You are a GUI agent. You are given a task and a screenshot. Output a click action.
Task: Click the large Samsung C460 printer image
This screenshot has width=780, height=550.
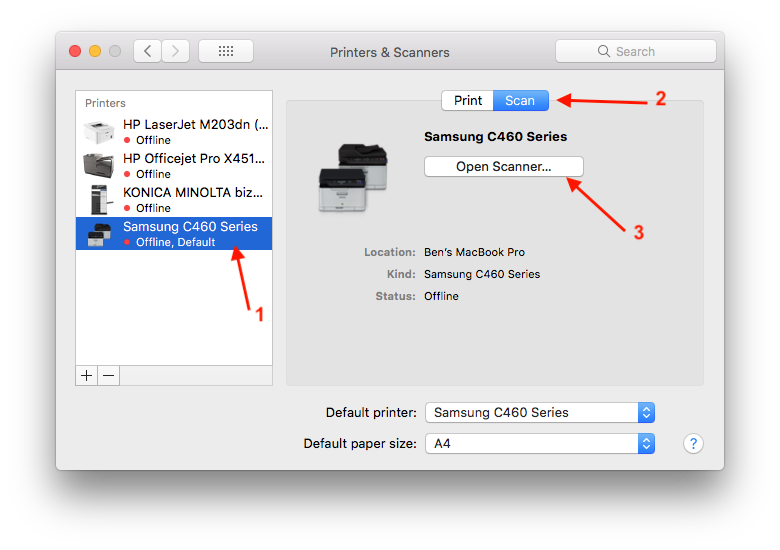click(353, 178)
